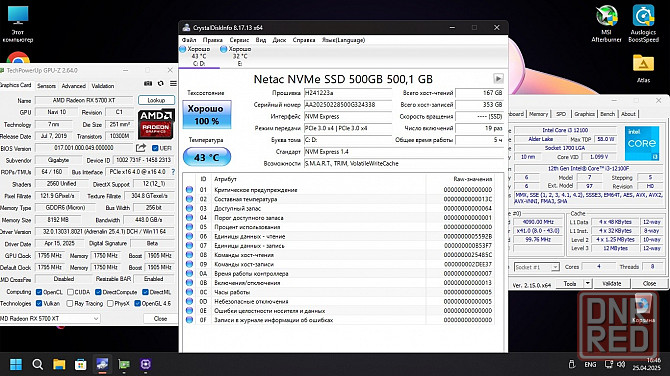Toggle the DirectCompute checkbox
670x376 pixels.
point(98,292)
